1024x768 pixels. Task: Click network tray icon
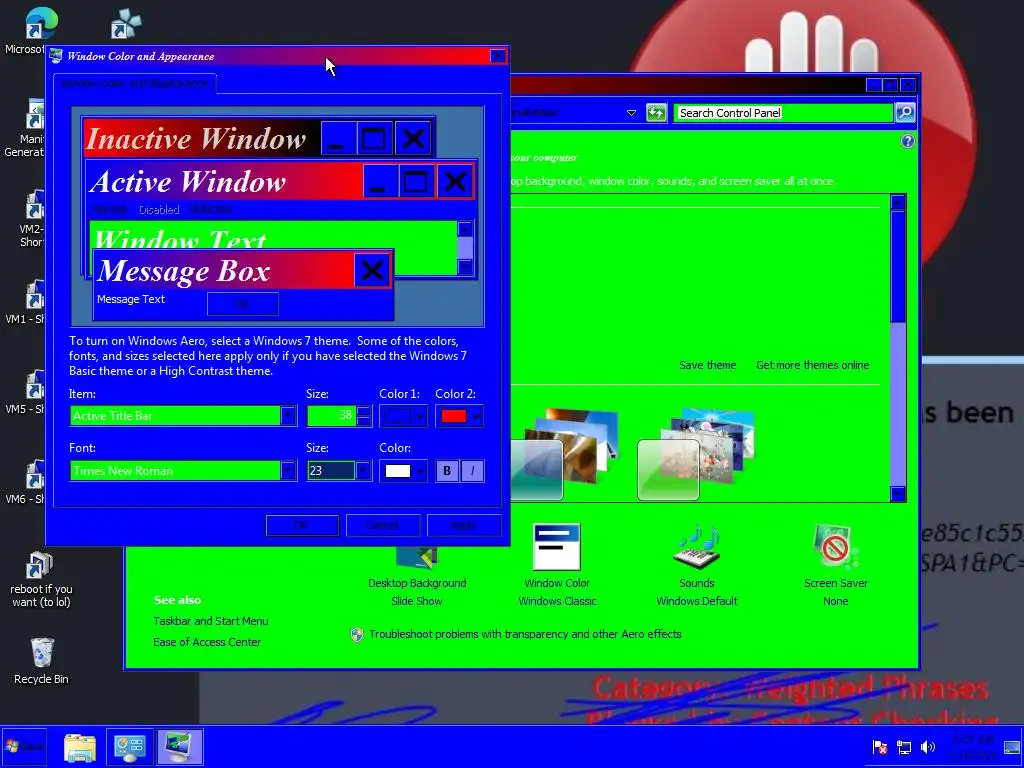point(904,747)
